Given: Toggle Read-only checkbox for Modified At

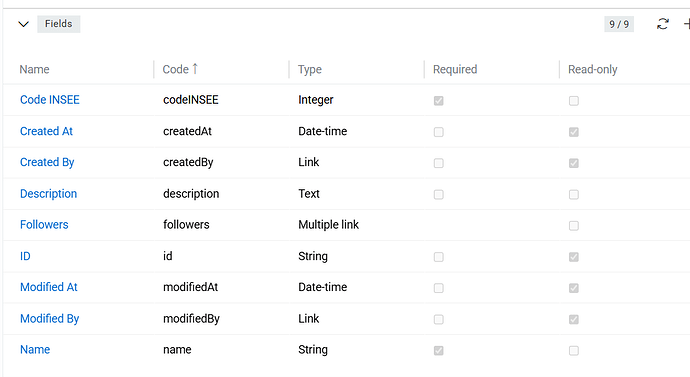Looking at the screenshot, I should click(x=573, y=288).
